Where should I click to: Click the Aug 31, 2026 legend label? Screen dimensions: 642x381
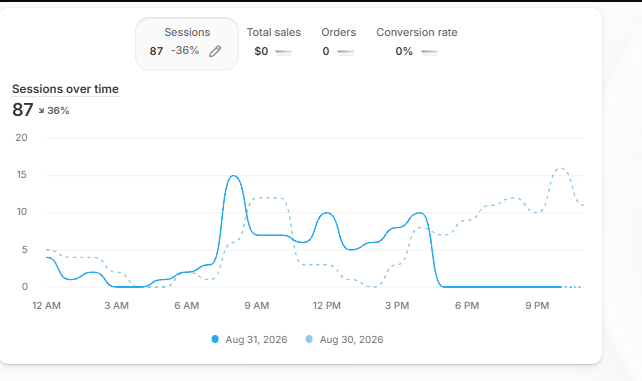(x=256, y=340)
